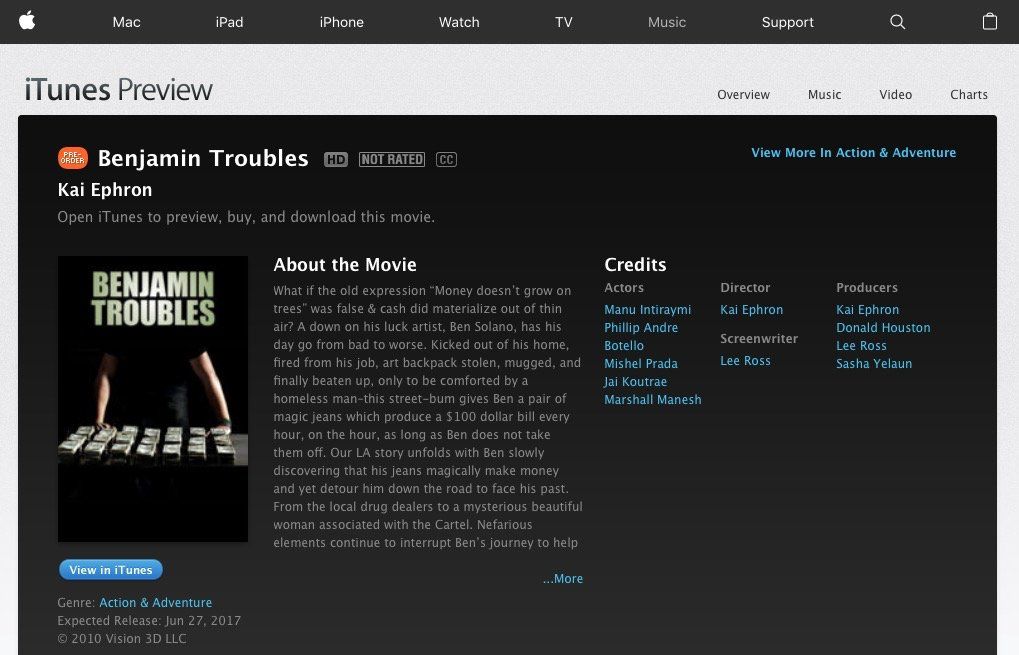Switch to the Video tab
Image resolution: width=1019 pixels, height=655 pixels.
point(896,94)
